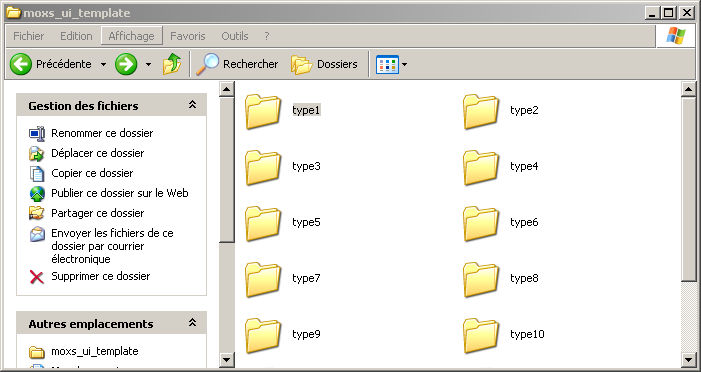Open the Edition menu
The height and width of the screenshot is (372, 701).
coord(76,36)
